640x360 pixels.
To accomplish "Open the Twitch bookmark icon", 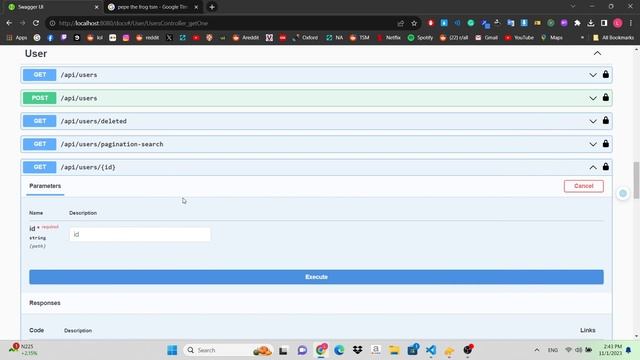I will [64, 38].
